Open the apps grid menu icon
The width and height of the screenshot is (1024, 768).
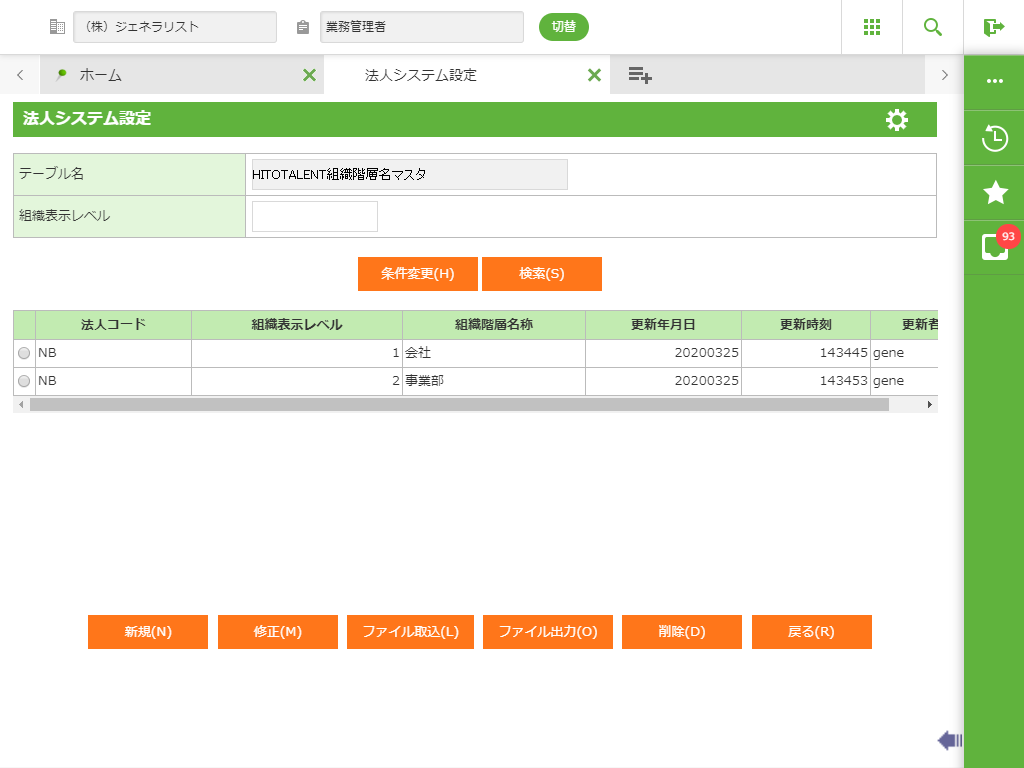871,27
